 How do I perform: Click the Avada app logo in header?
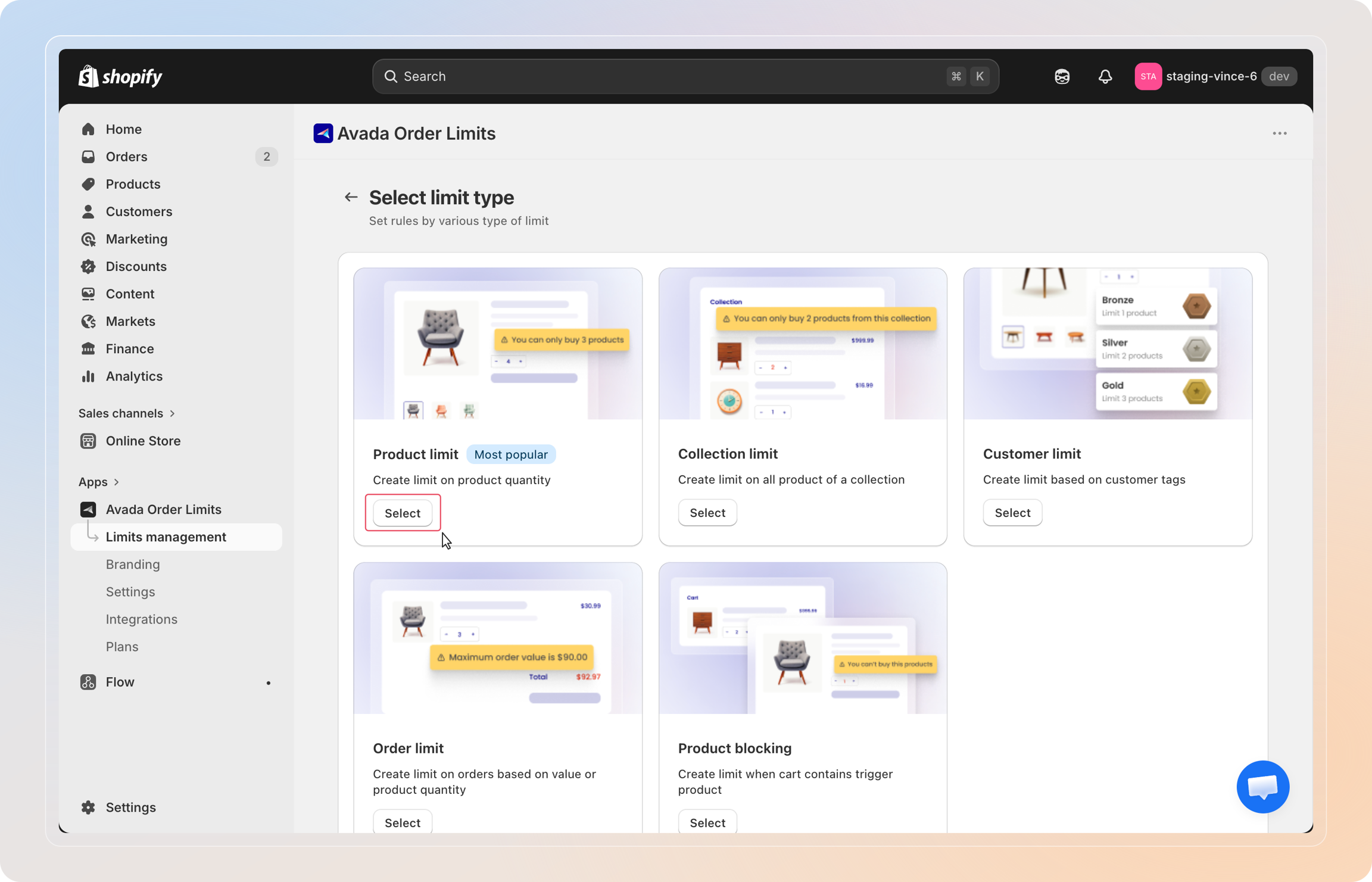click(323, 133)
